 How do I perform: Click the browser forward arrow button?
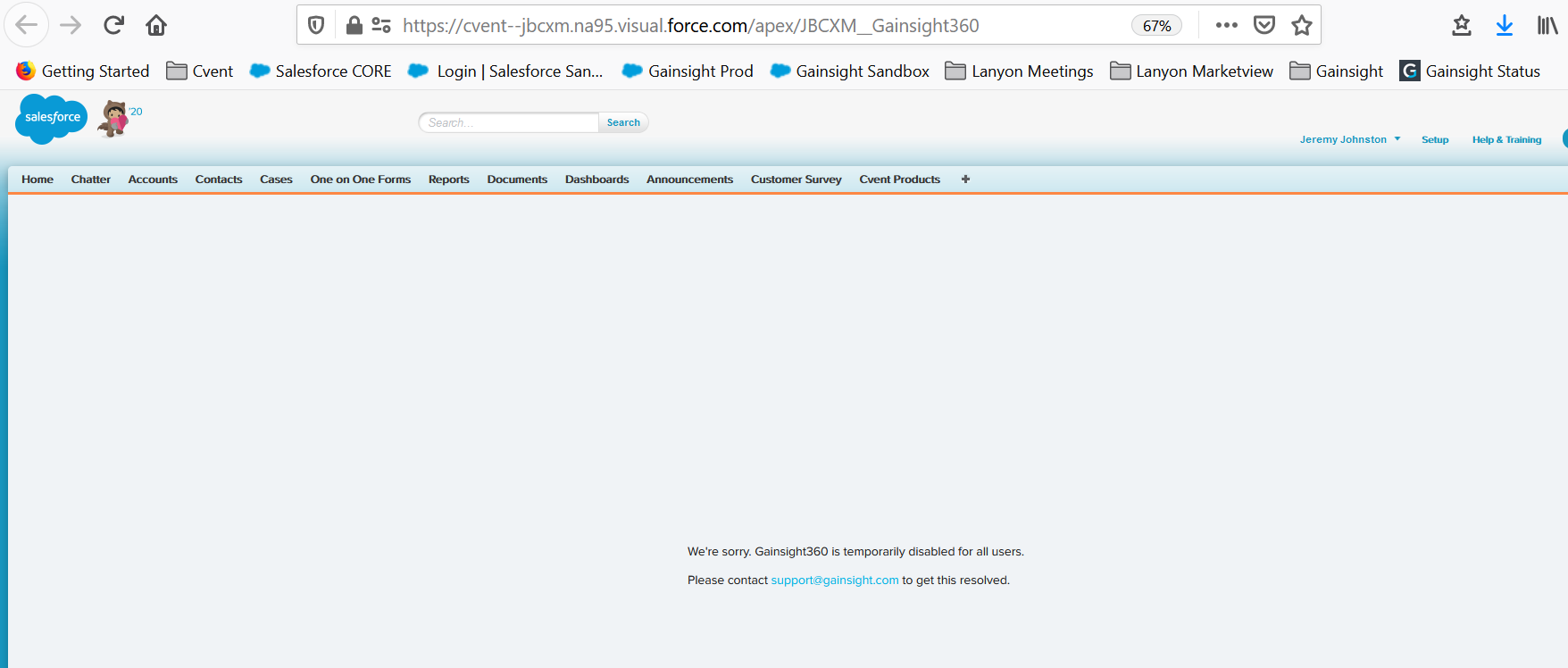click(x=71, y=25)
